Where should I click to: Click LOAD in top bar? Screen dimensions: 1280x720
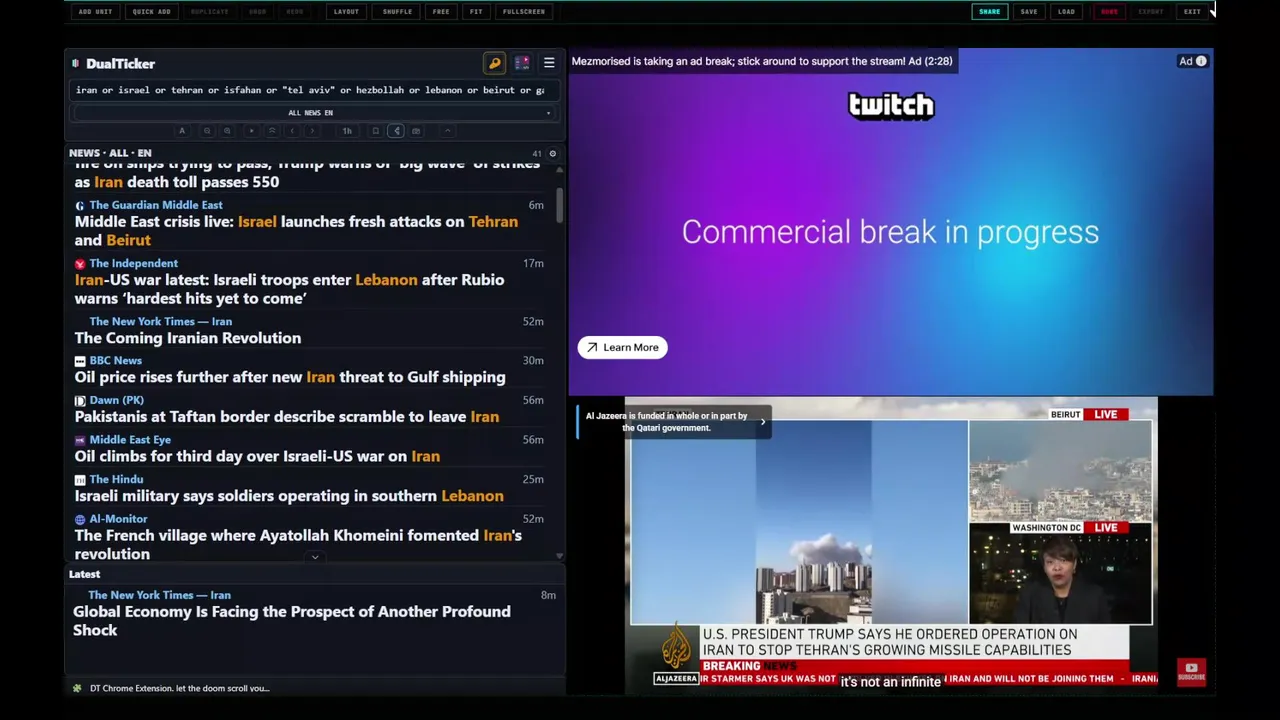click(x=1067, y=12)
